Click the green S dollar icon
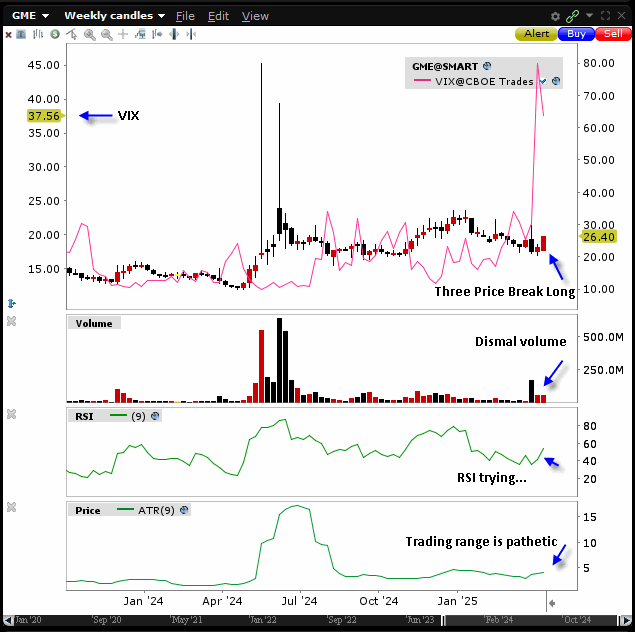635x632 pixels. click(x=55, y=34)
